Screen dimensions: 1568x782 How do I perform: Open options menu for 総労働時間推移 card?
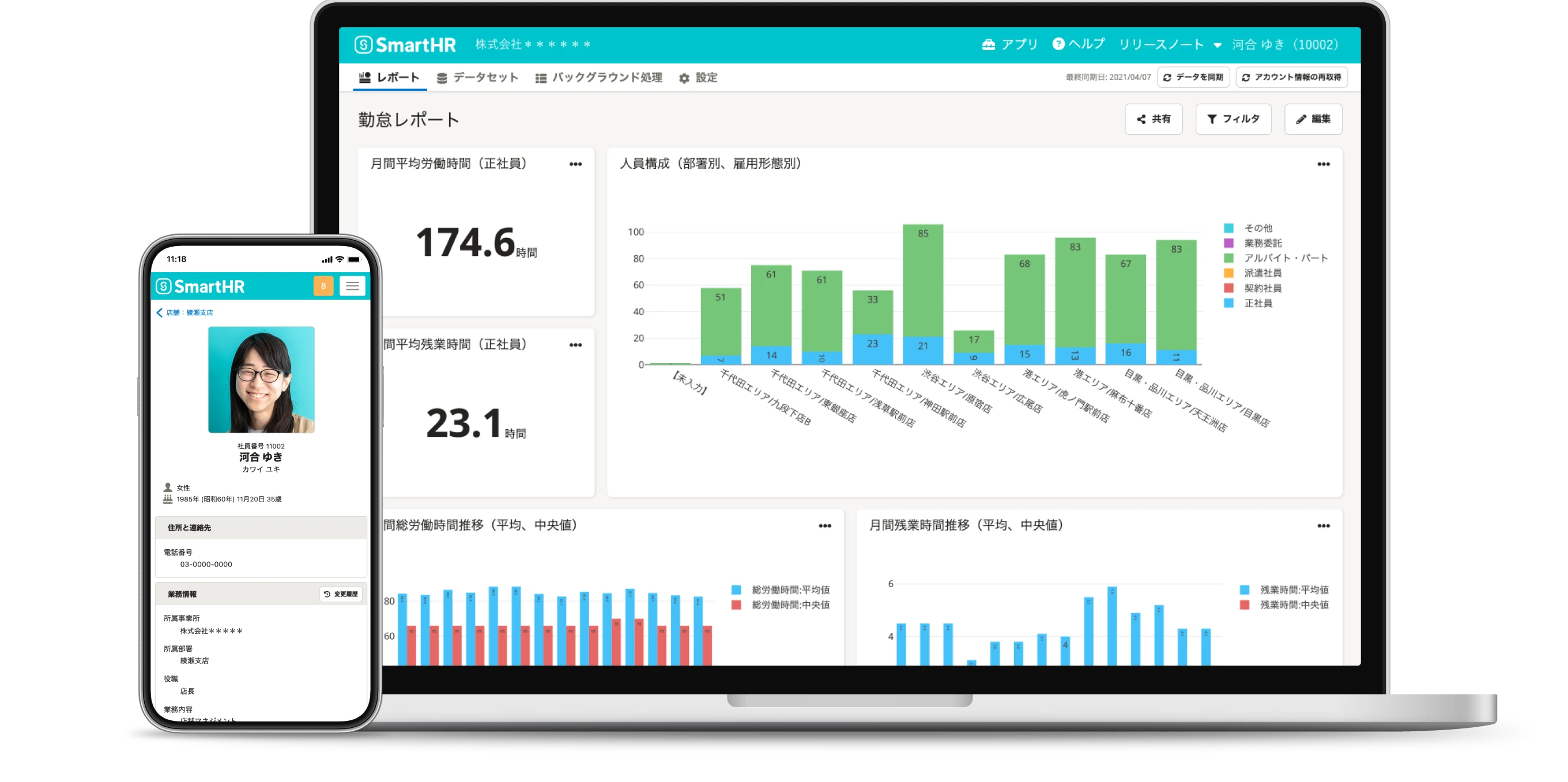click(824, 526)
